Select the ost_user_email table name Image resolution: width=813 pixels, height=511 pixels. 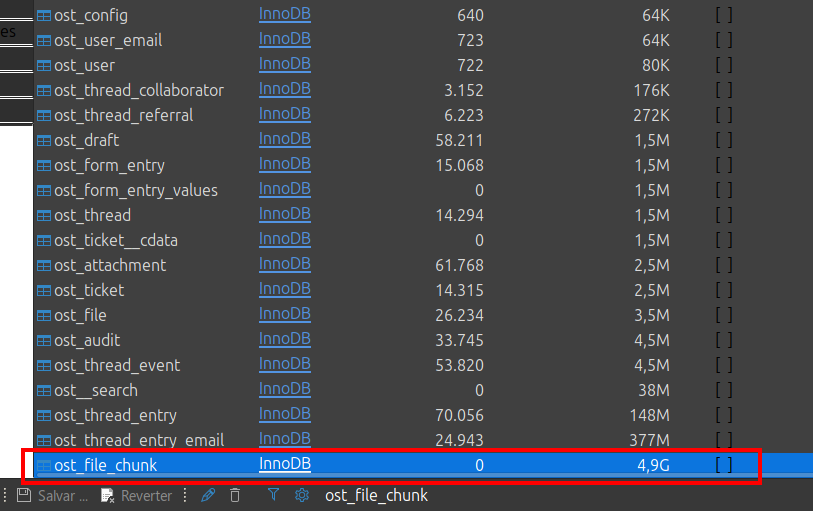(108, 41)
